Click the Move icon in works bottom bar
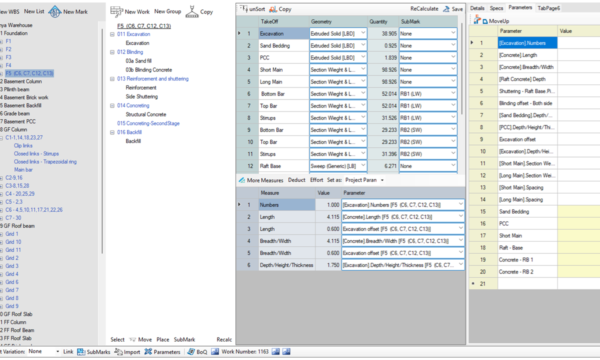 pyautogui.click(x=133, y=339)
